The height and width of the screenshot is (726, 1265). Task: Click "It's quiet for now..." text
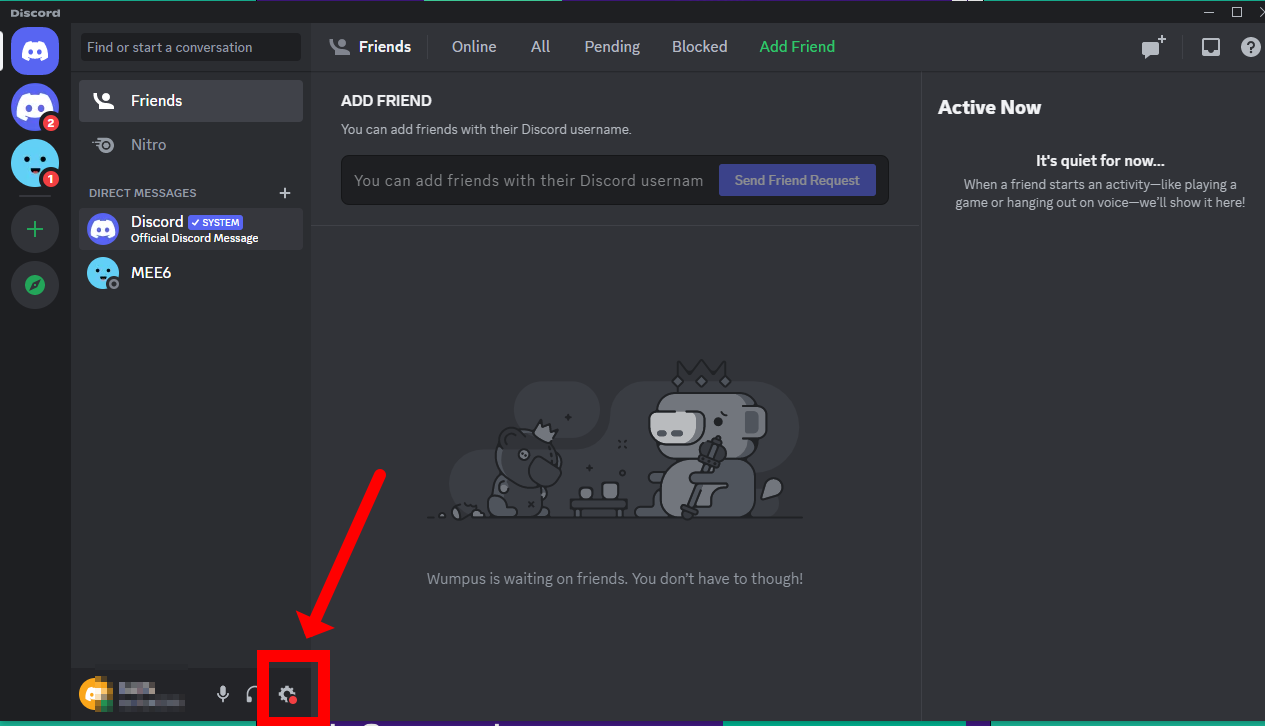1100,161
